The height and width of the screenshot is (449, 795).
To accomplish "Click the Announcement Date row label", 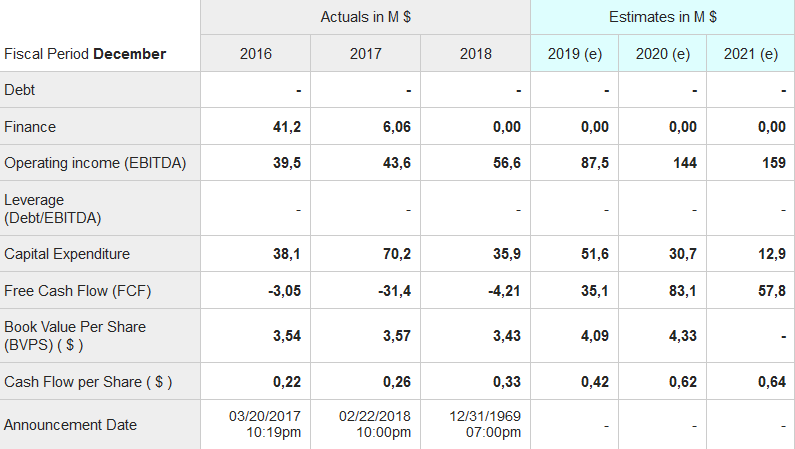I will click(70, 425).
